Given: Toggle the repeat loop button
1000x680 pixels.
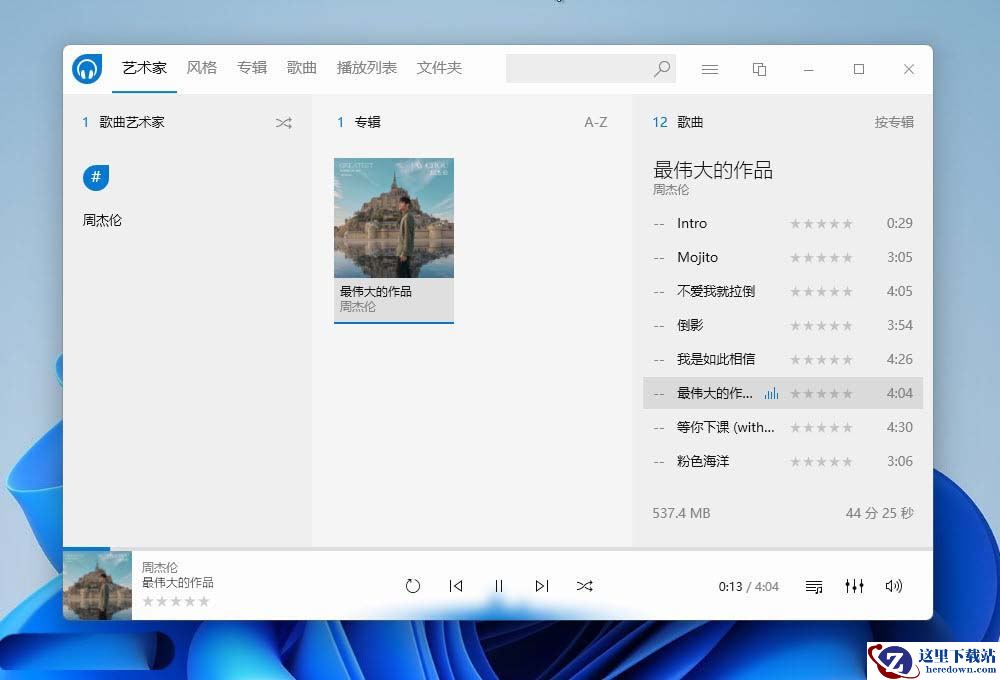Looking at the screenshot, I should click(x=413, y=586).
